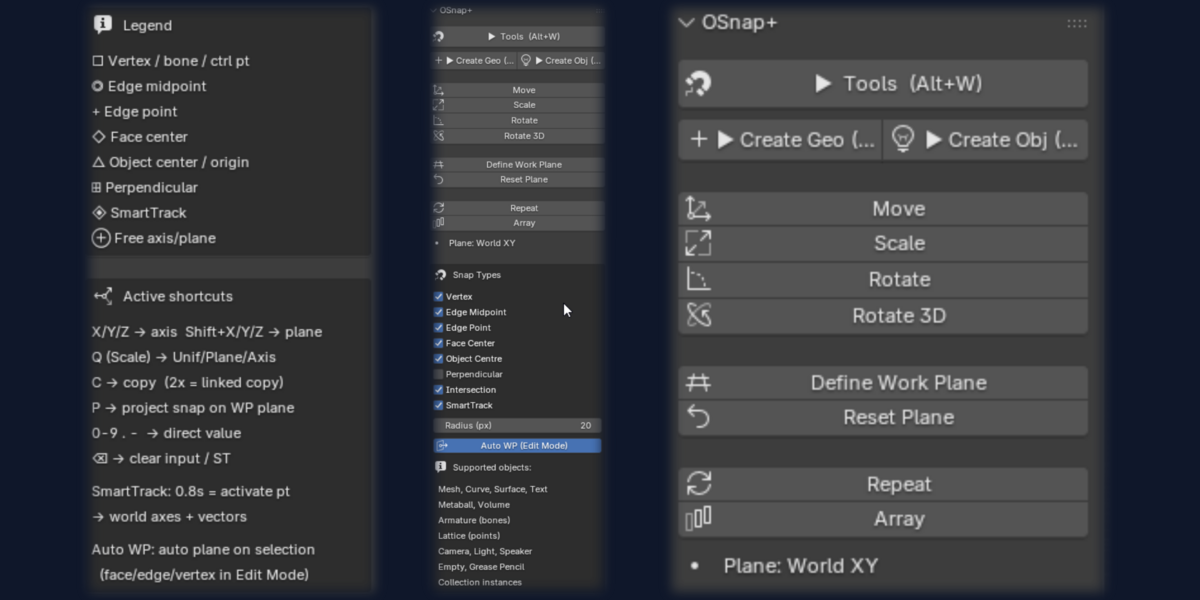Toggle the Intersection snap checkbox

pyautogui.click(x=439, y=390)
